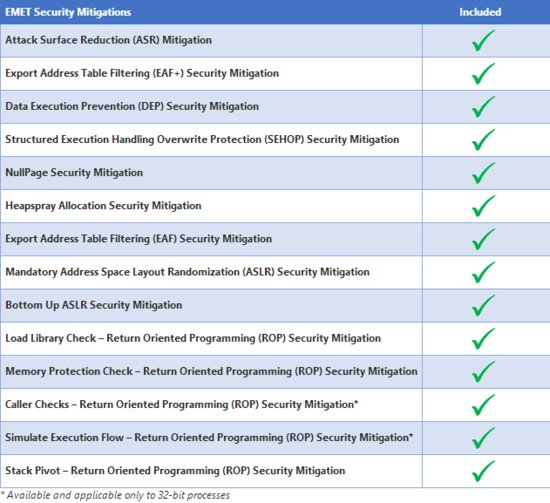
Task: Click the Stack Pivot row's checkmark
Action: (x=483, y=471)
